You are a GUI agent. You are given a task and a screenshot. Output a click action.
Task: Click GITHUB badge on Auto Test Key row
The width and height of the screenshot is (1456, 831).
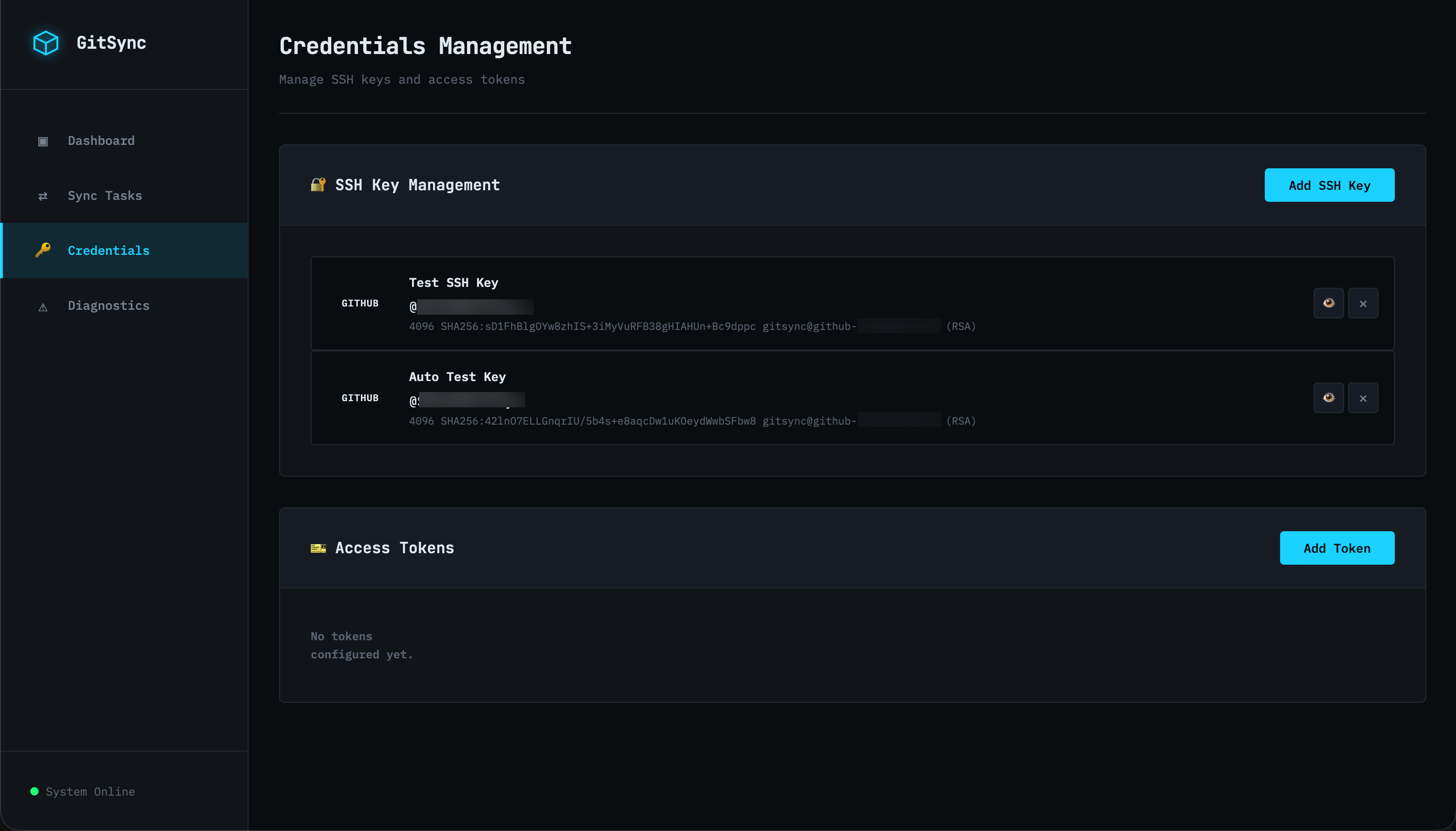click(360, 398)
